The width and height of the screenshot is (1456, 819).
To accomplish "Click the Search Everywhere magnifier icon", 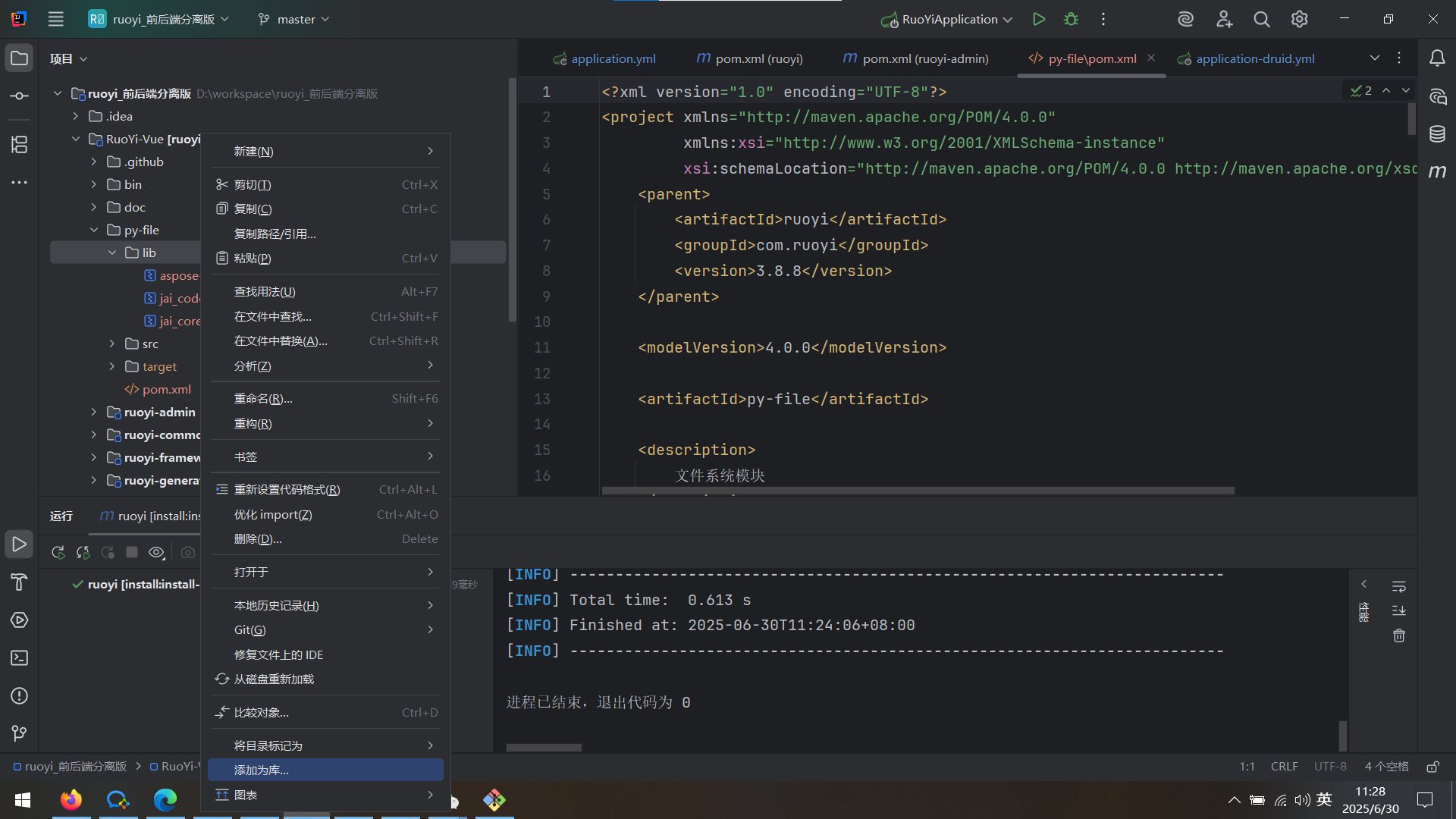I will 1261,19.
